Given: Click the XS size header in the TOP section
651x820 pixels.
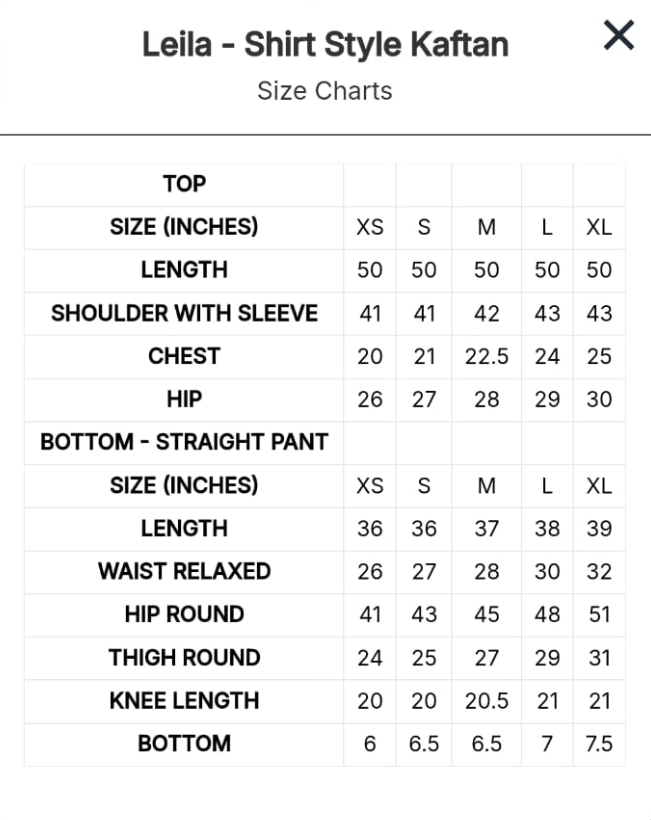Looking at the screenshot, I should (370, 228).
